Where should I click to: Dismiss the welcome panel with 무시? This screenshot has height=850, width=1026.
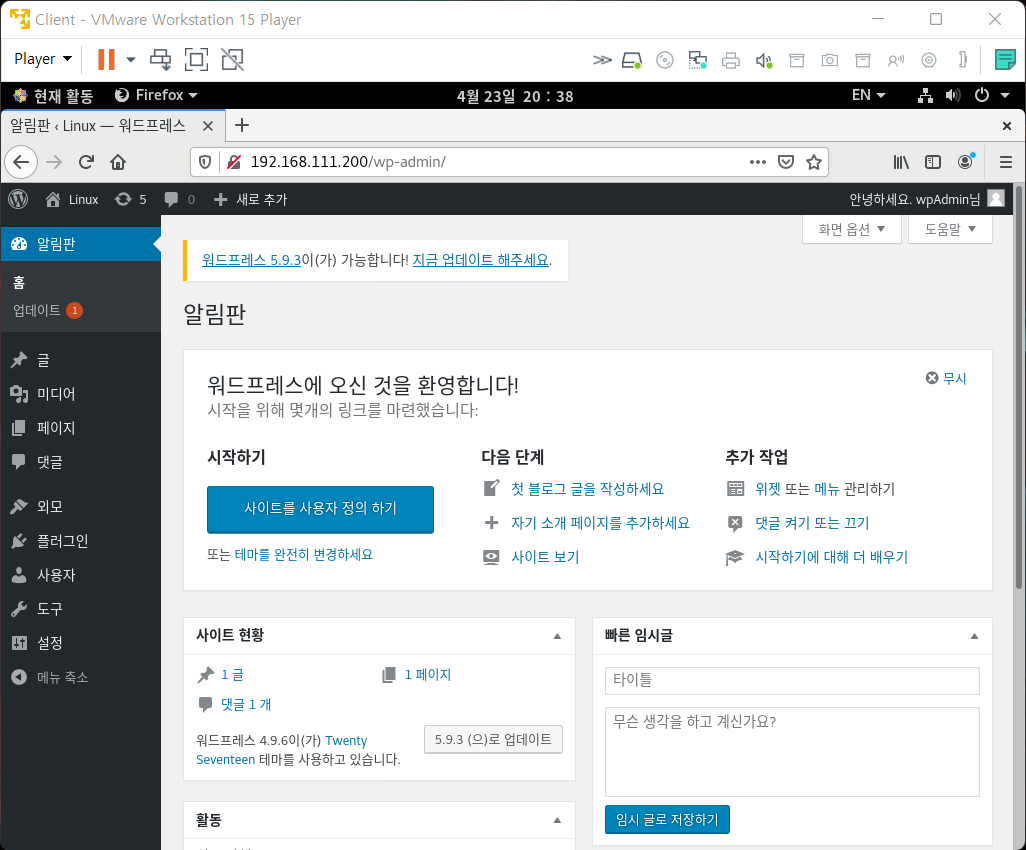[x=946, y=378]
